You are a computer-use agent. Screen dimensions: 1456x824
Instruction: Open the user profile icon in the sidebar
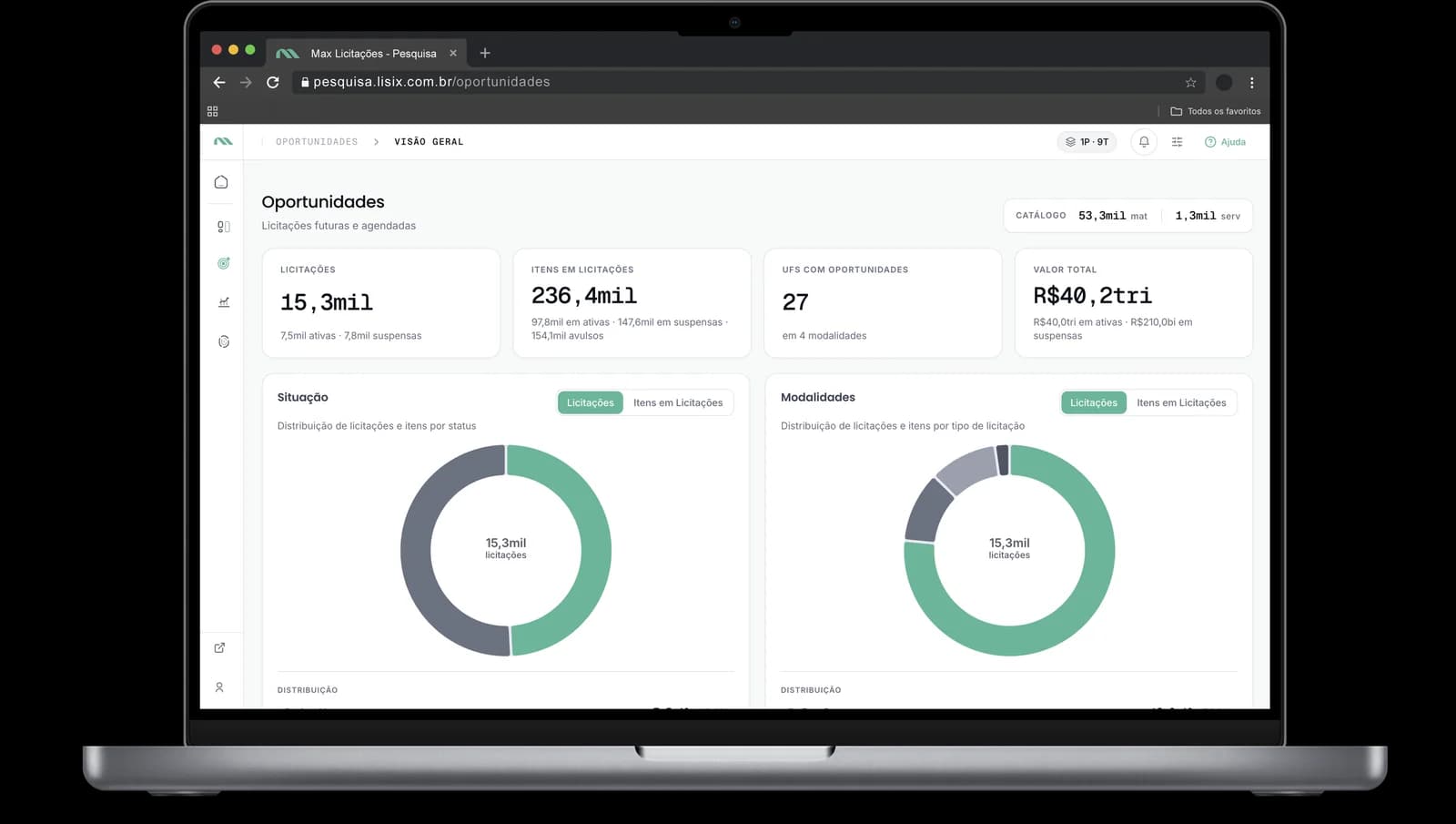[219, 687]
